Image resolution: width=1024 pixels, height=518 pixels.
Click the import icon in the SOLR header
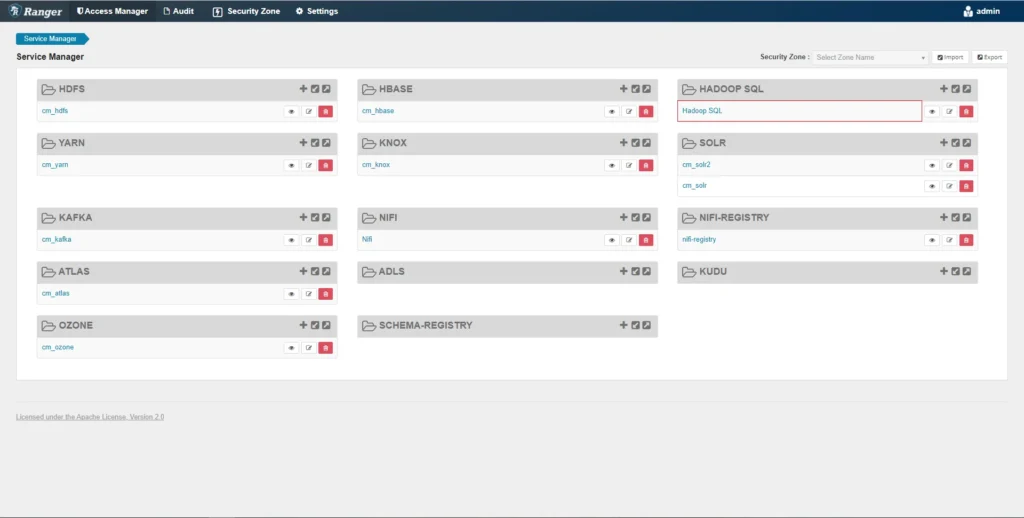tap(955, 142)
